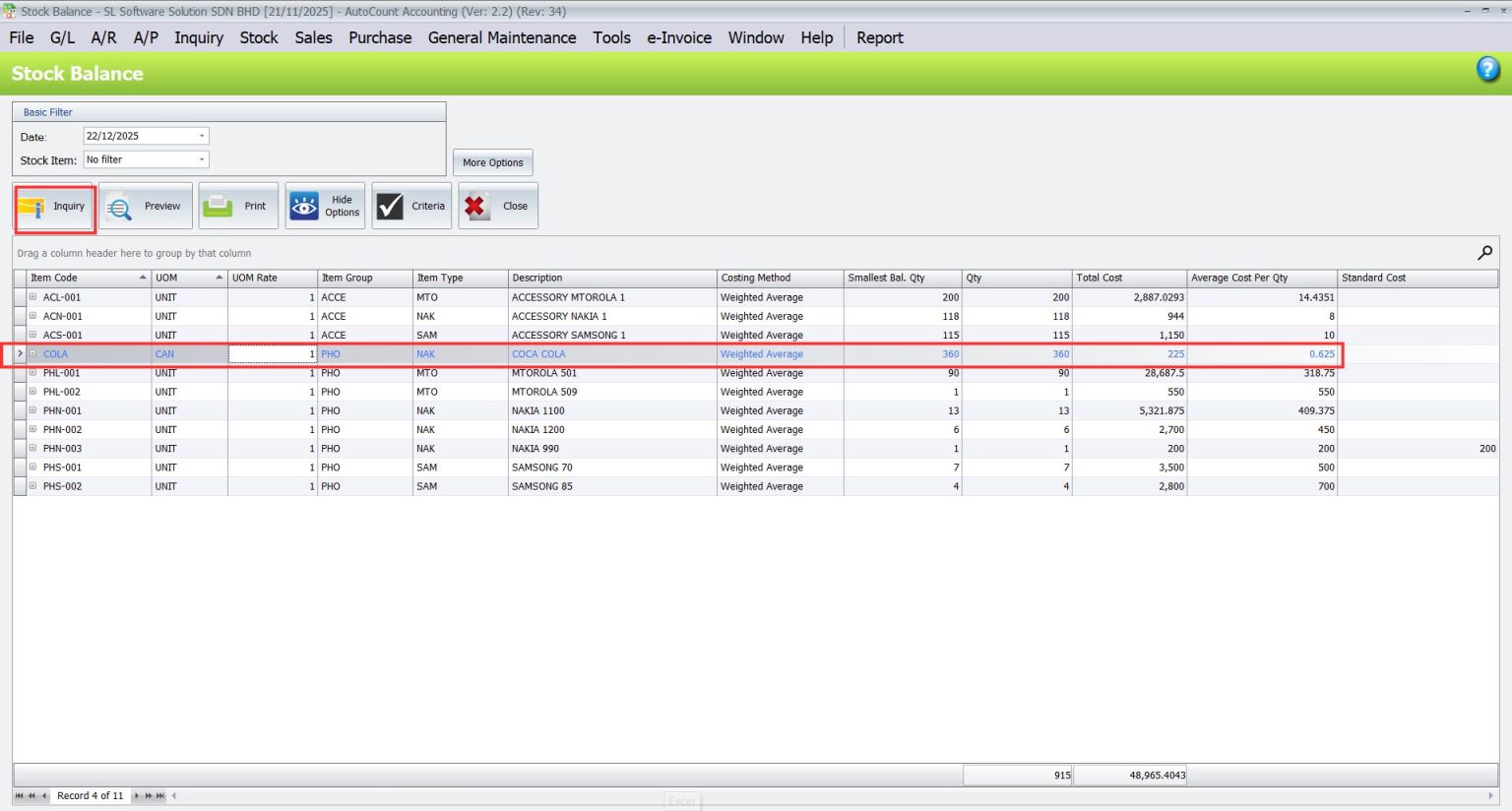Open Preview of the stock balance report
The image size is (1512, 811).
[x=146, y=207]
